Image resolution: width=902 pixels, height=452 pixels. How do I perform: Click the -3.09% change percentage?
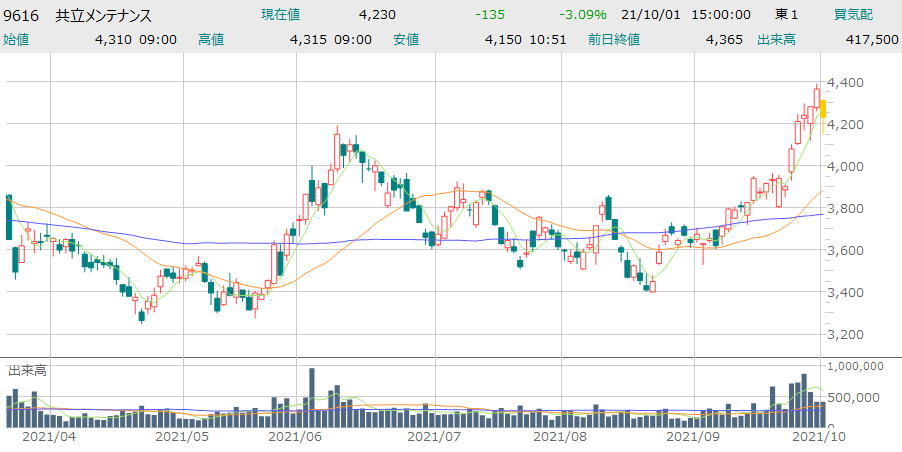click(583, 14)
